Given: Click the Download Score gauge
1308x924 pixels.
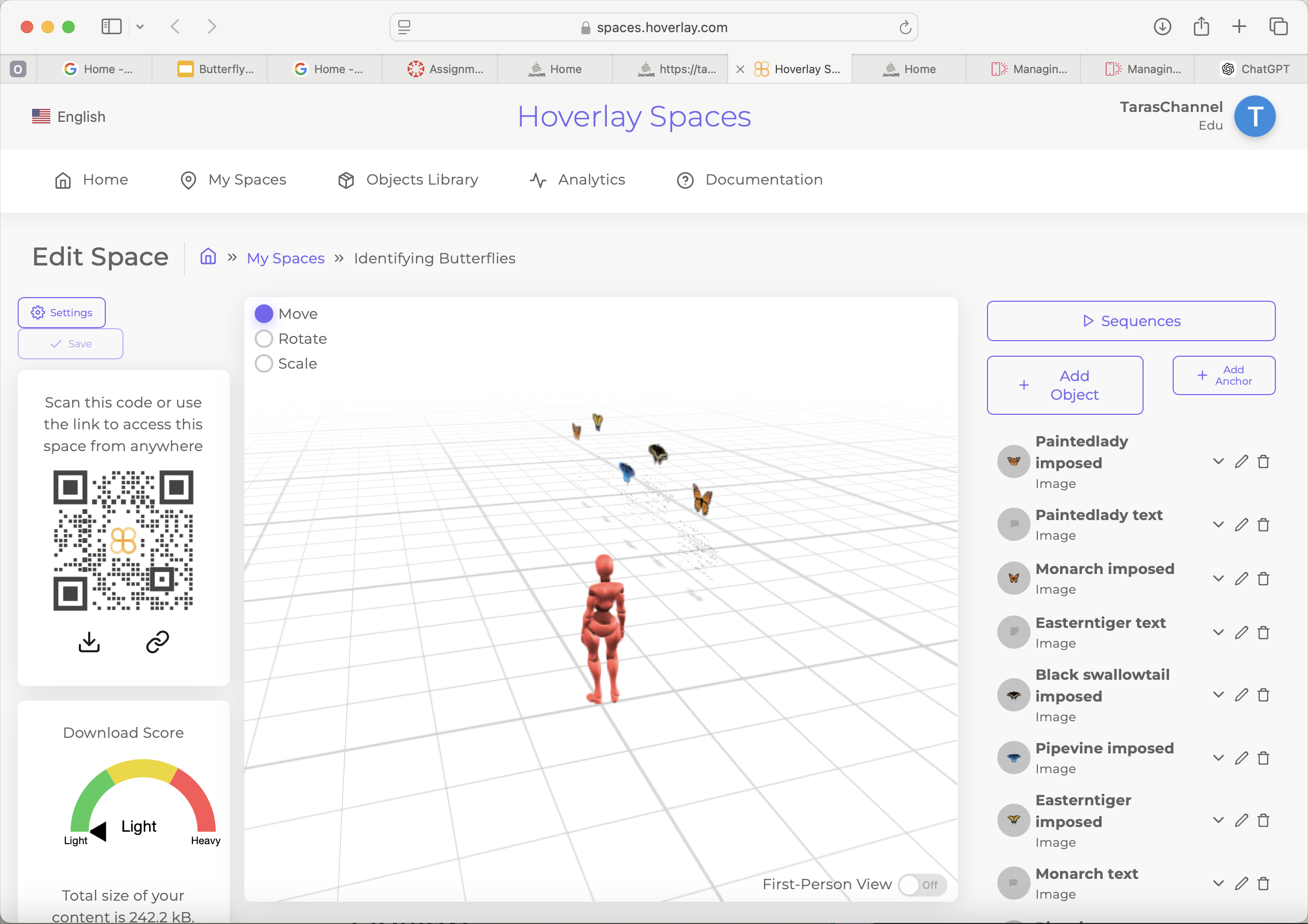Looking at the screenshot, I should 143,803.
